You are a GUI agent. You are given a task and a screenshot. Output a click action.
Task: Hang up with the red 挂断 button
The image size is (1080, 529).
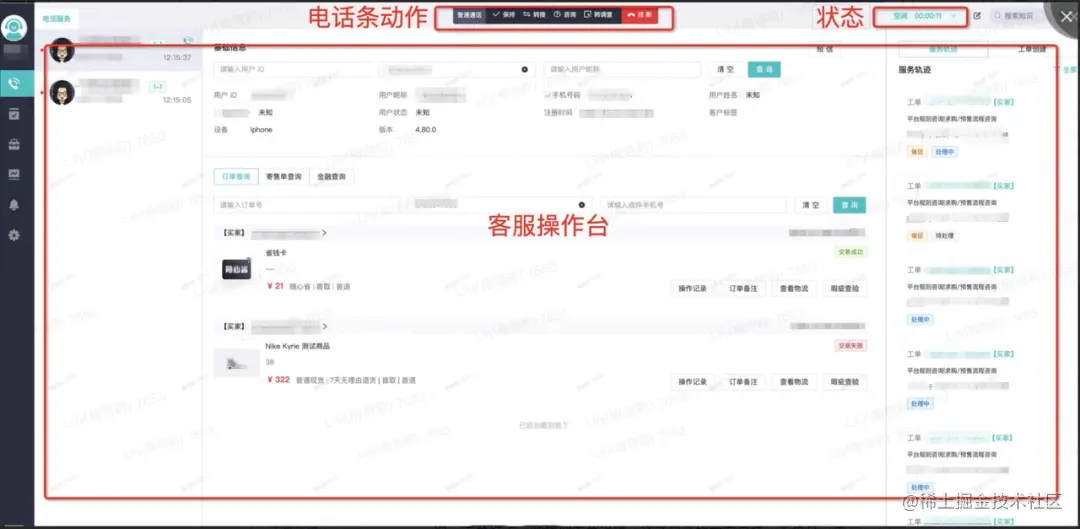[x=639, y=15]
